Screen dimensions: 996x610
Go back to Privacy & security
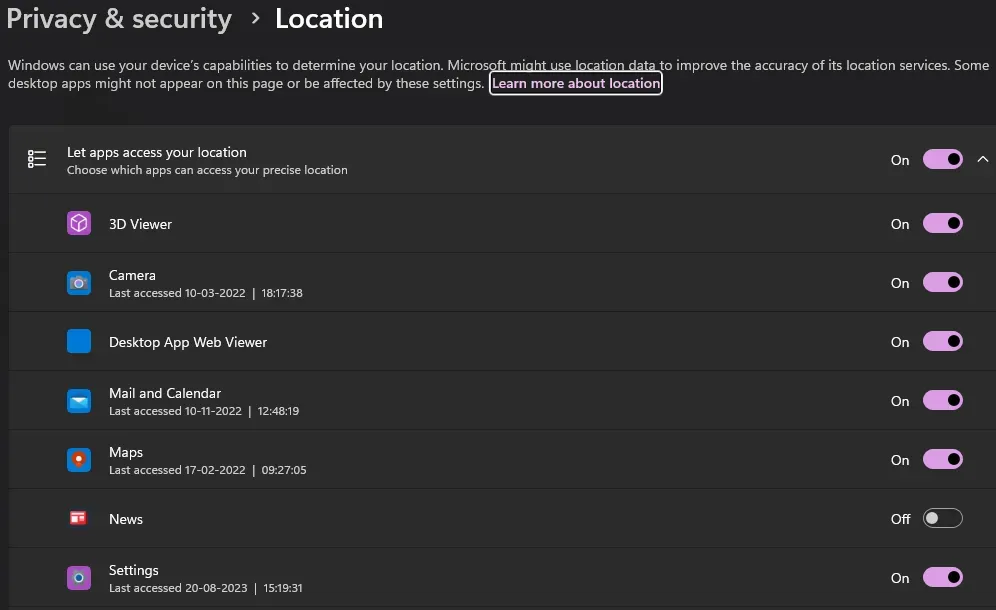(x=119, y=19)
